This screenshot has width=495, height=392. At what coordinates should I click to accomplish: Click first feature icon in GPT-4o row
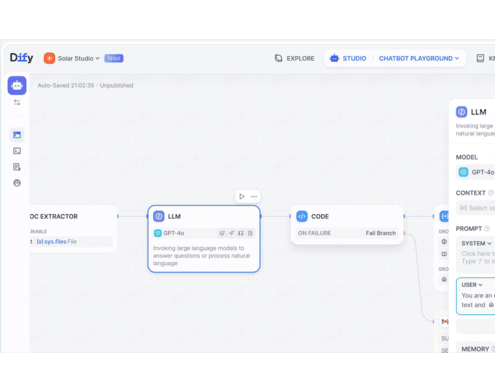click(222, 233)
